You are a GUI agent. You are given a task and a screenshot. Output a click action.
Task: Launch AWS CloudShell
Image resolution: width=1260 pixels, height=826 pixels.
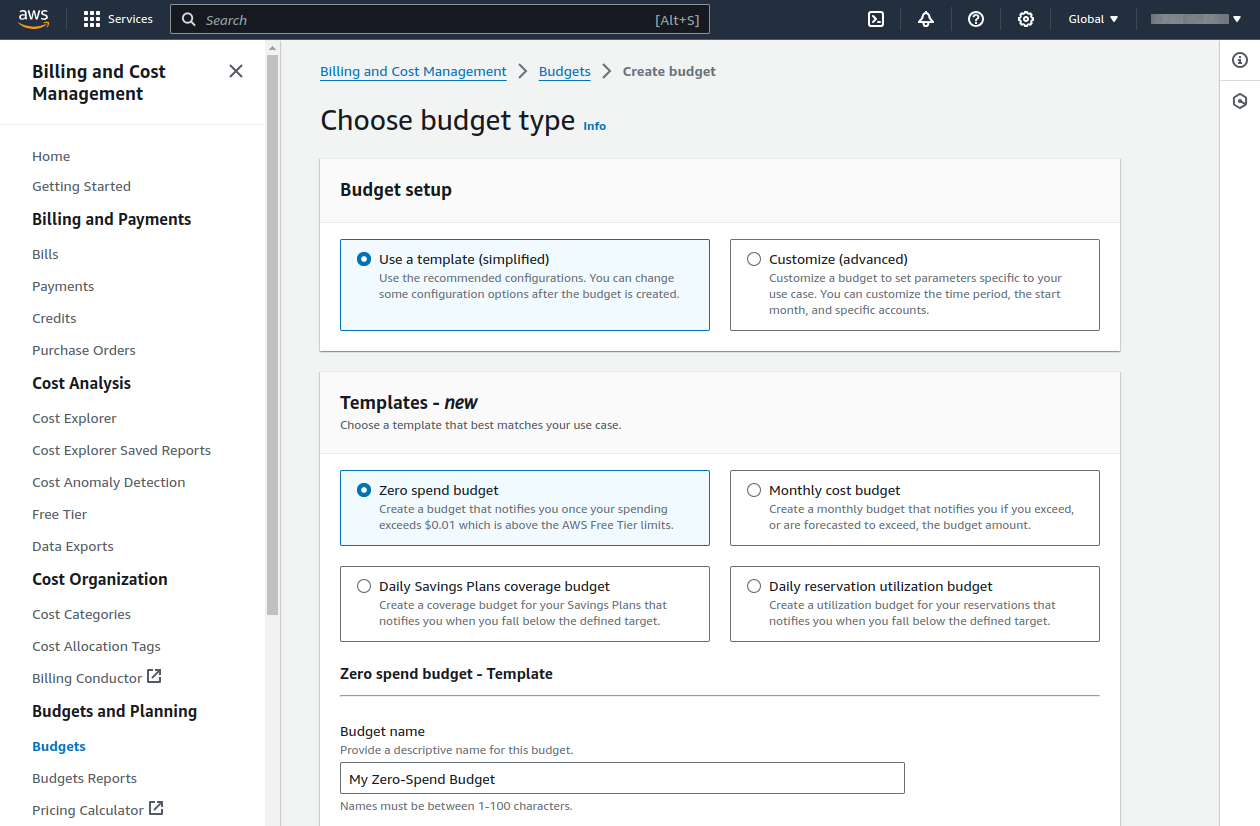click(x=875, y=18)
